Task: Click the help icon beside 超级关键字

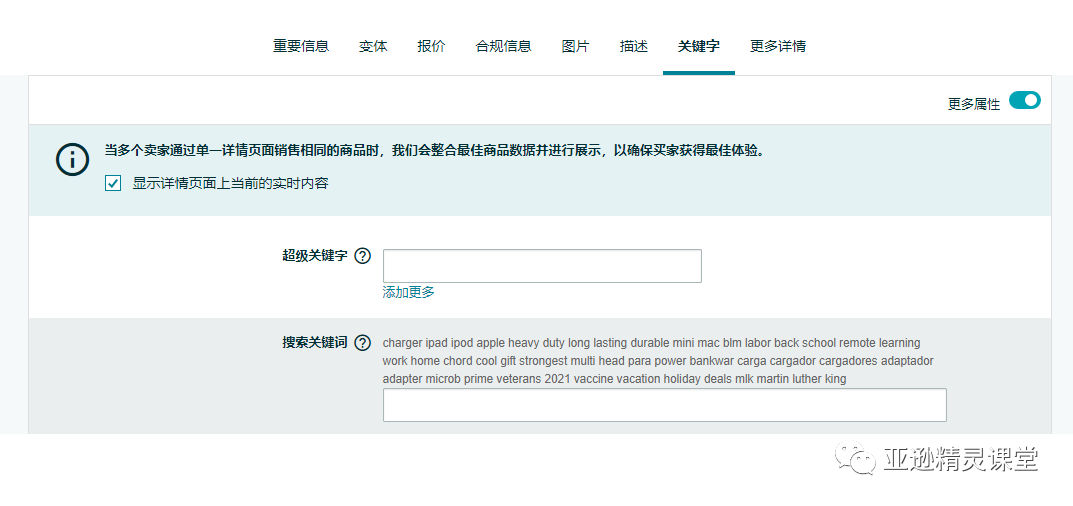Action: point(363,257)
